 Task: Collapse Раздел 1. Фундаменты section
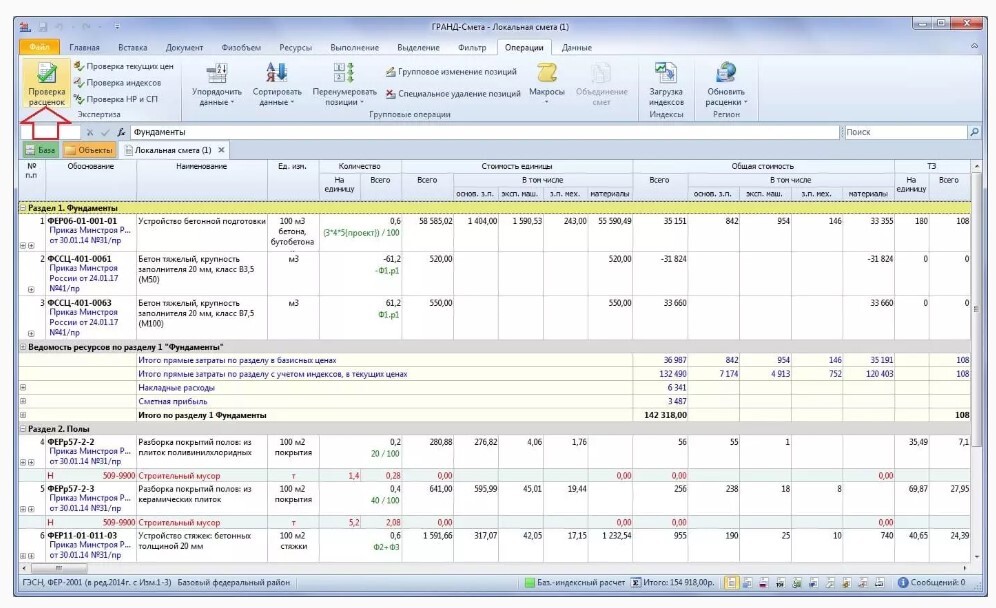(x=23, y=208)
